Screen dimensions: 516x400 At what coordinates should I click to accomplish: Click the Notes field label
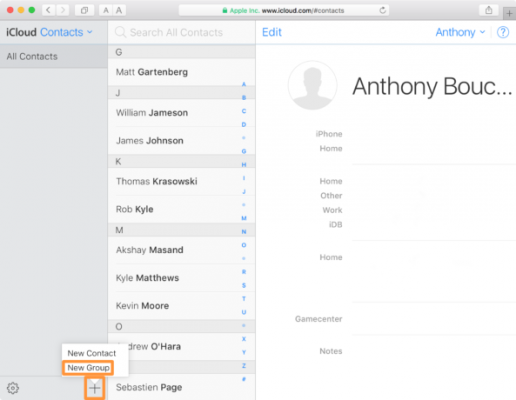(x=331, y=351)
